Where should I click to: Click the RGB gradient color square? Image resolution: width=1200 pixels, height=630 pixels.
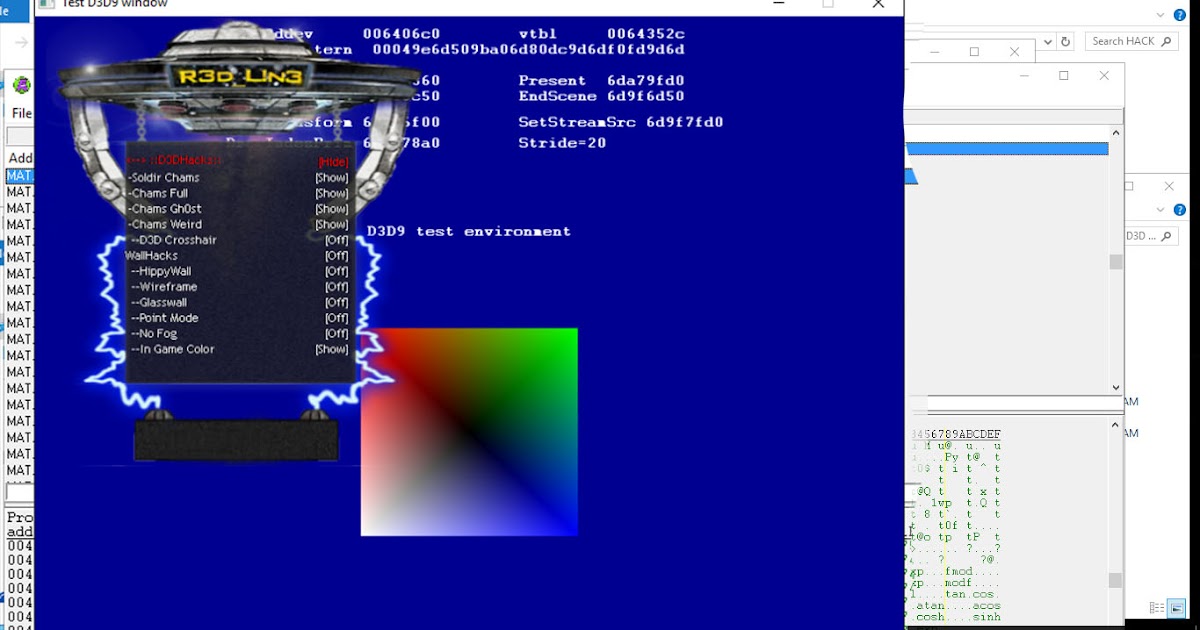pyautogui.click(x=468, y=430)
